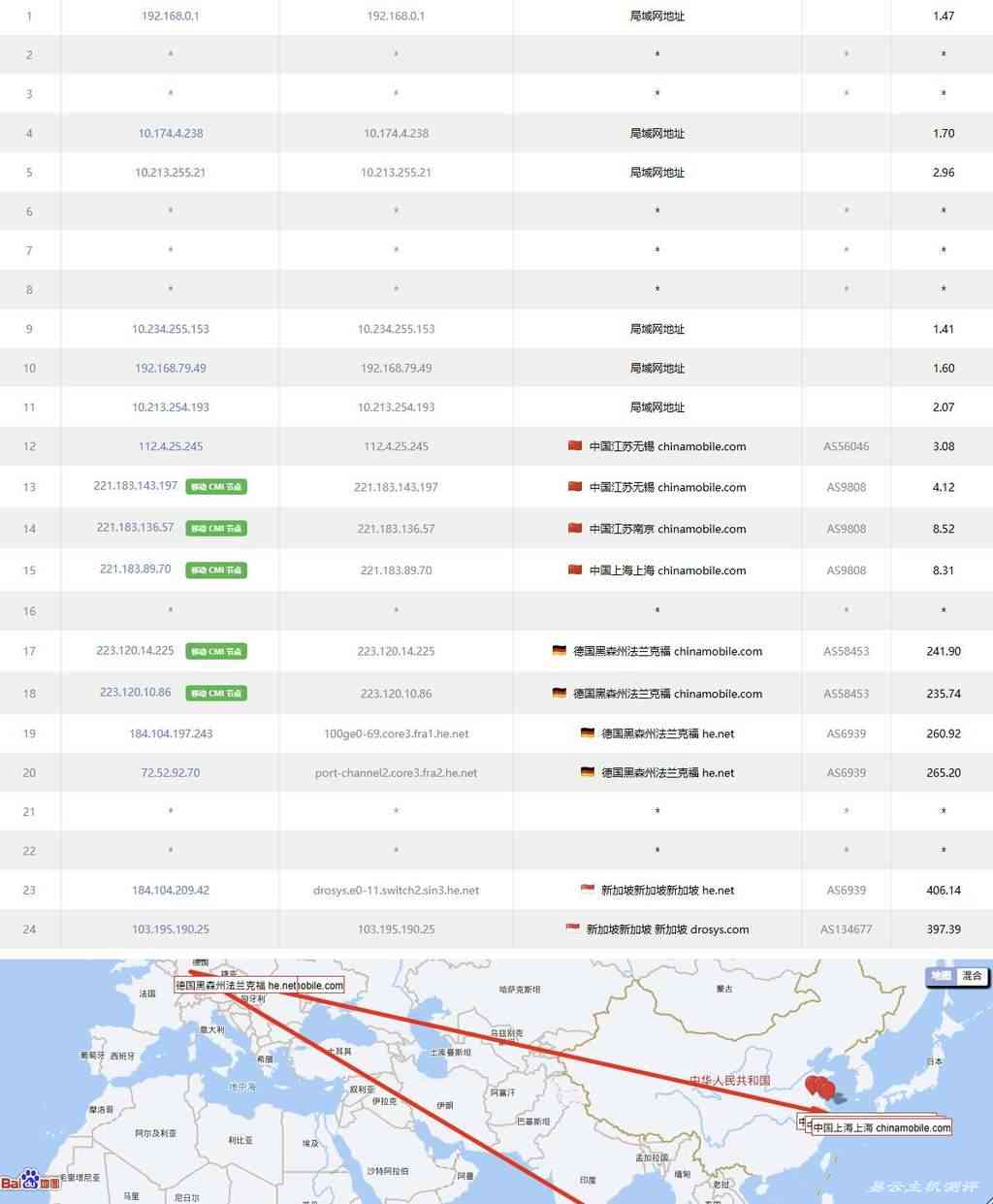The image size is (993, 1204).
Task: Click 局域网地址 in 10.174.4.238 row
Action: 657,134
